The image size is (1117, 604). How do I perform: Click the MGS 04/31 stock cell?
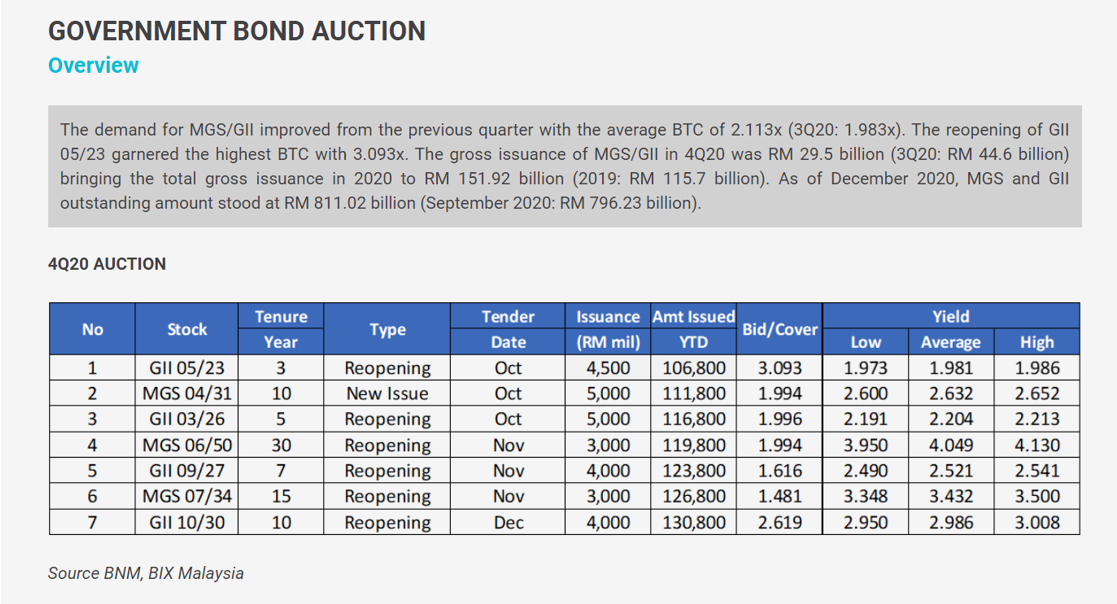[187, 393]
